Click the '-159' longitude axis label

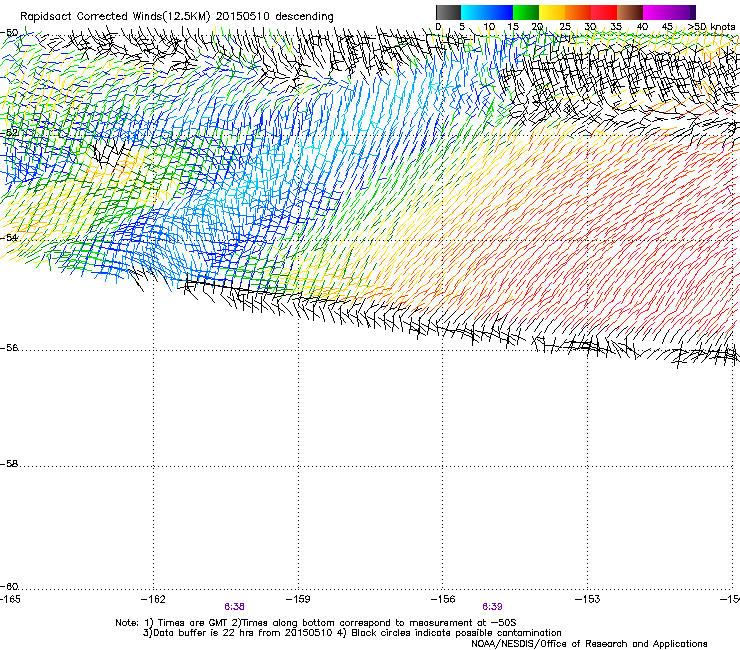[298, 599]
